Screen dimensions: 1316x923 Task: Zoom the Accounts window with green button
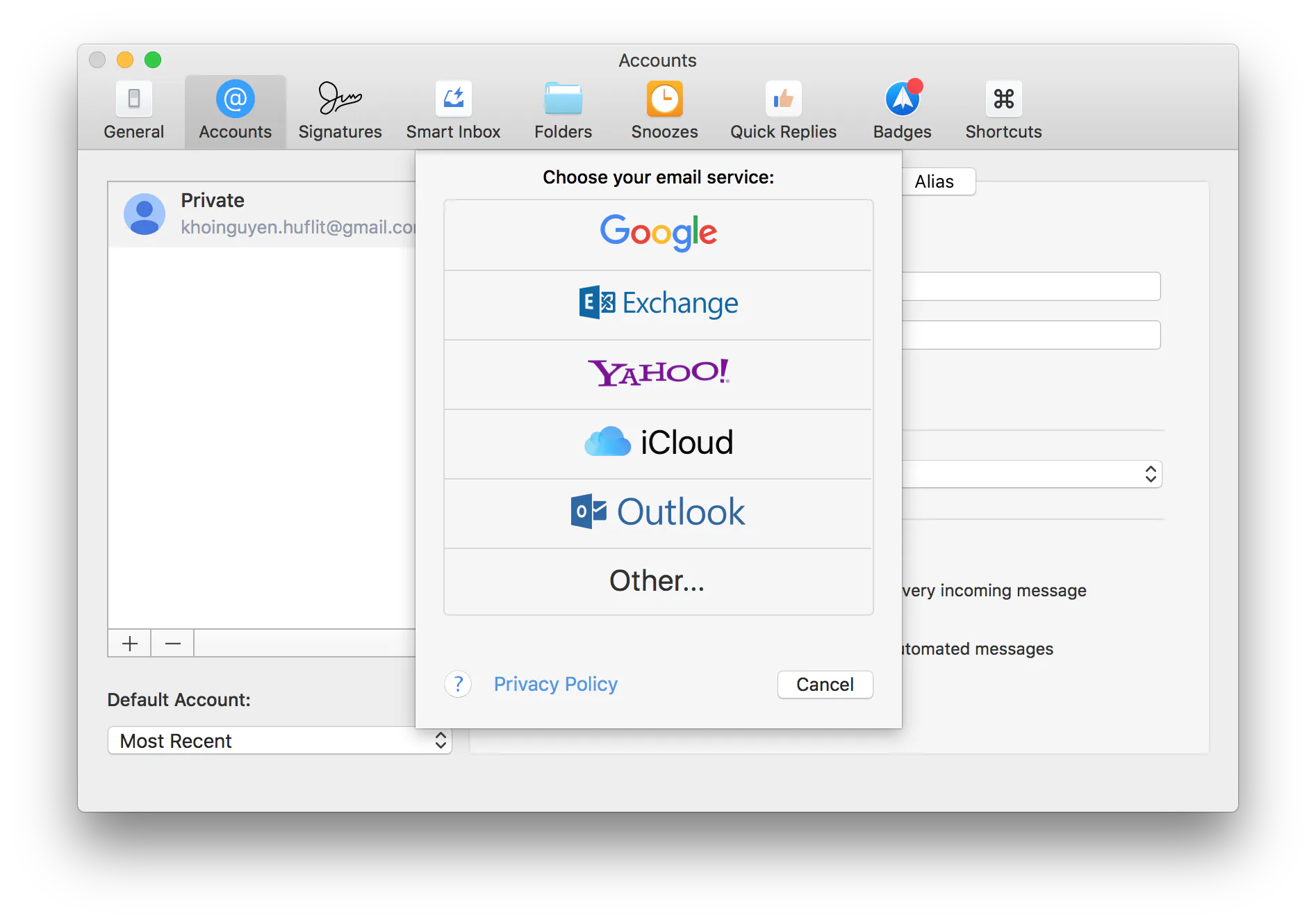coord(153,60)
